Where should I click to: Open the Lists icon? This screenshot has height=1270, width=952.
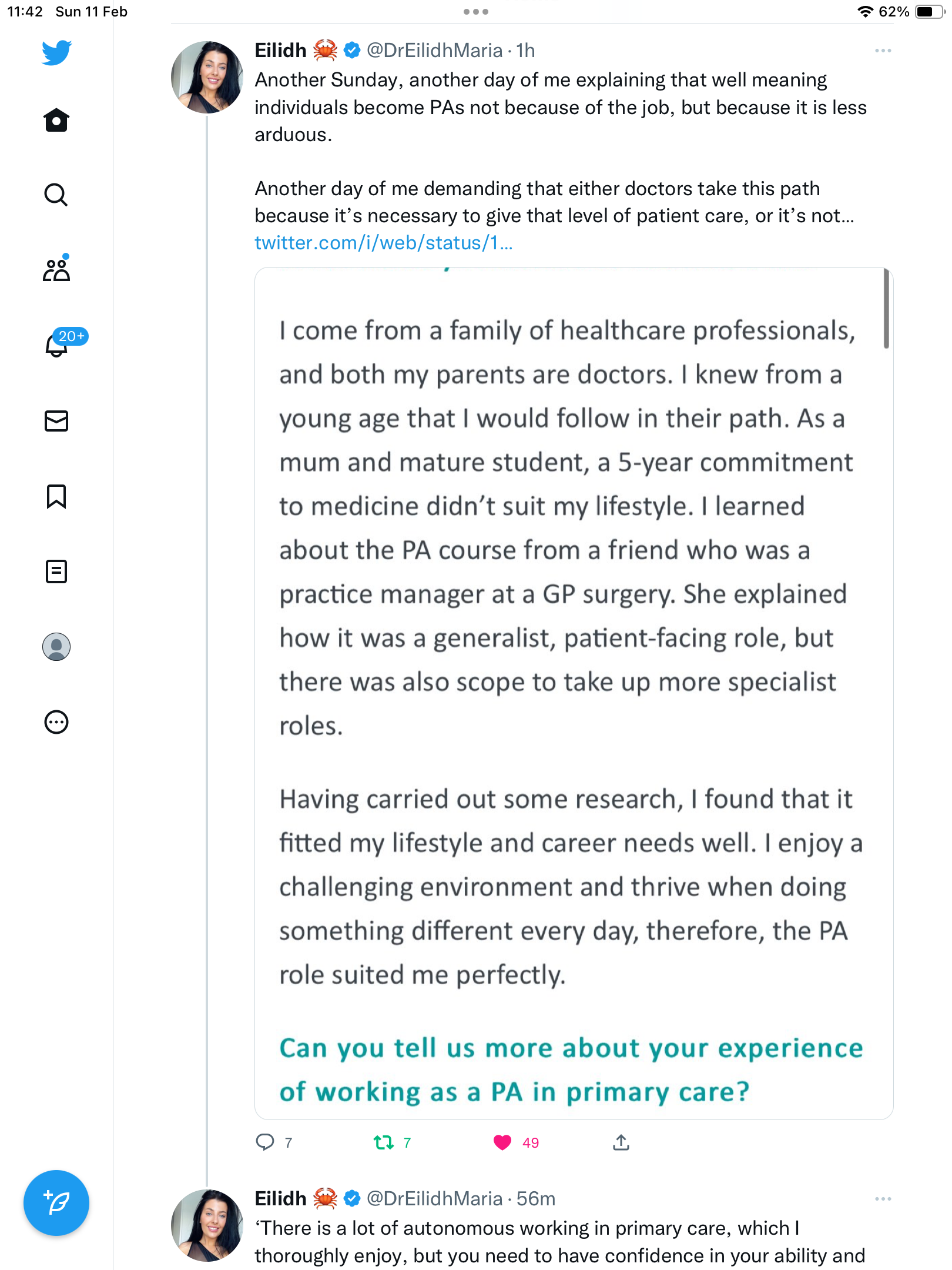[x=56, y=571]
